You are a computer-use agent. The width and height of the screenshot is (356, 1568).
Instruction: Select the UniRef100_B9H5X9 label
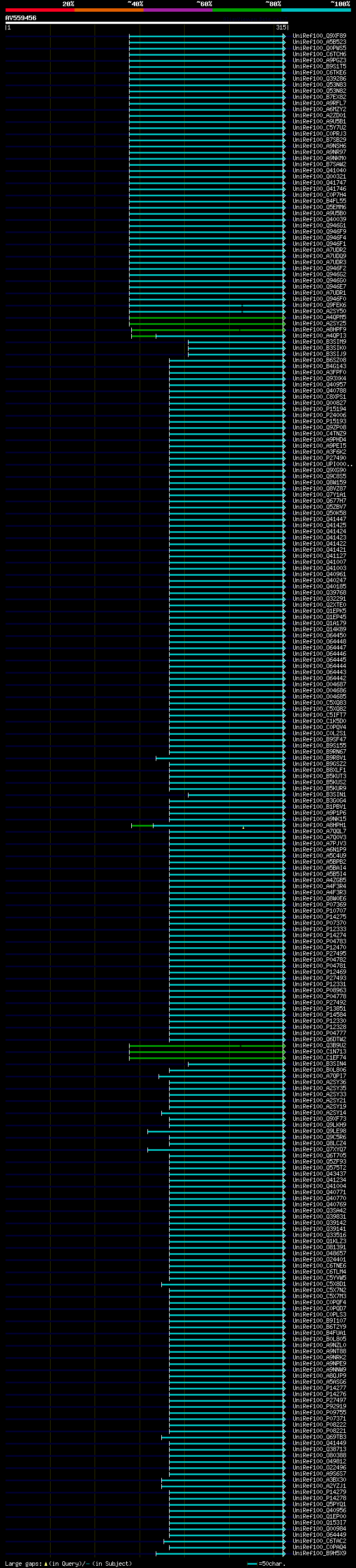coord(319,1554)
